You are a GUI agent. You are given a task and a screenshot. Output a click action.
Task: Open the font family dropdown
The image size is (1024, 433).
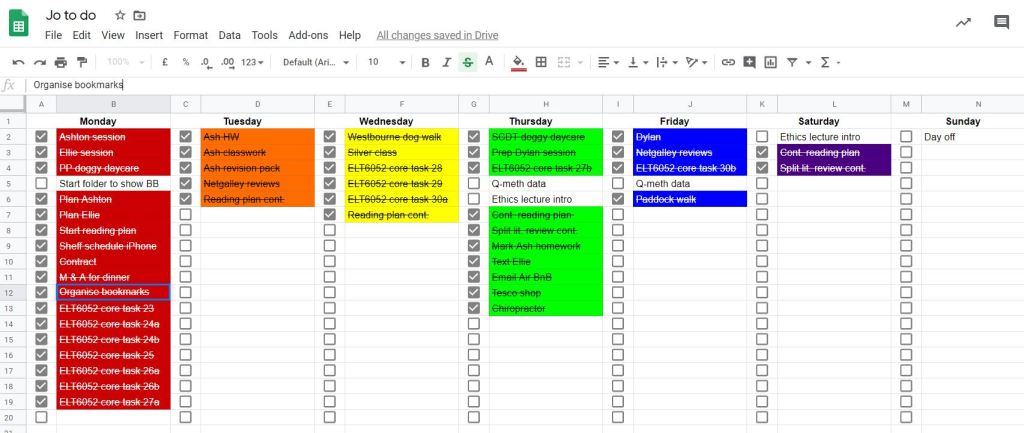315,62
